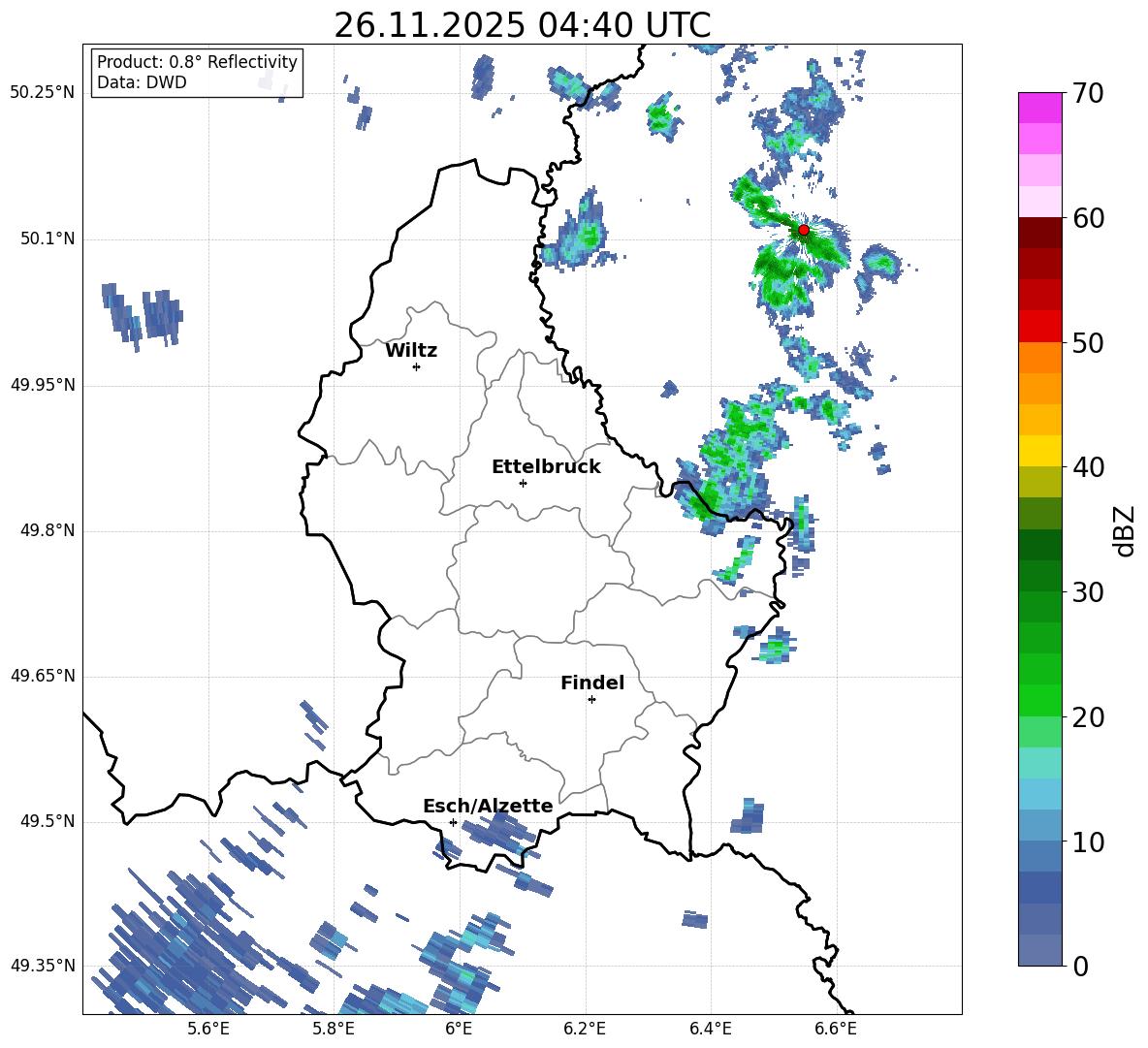This screenshot has width=1148, height=1048.
Task: Click the colorbar value 60
Action: [1088, 218]
